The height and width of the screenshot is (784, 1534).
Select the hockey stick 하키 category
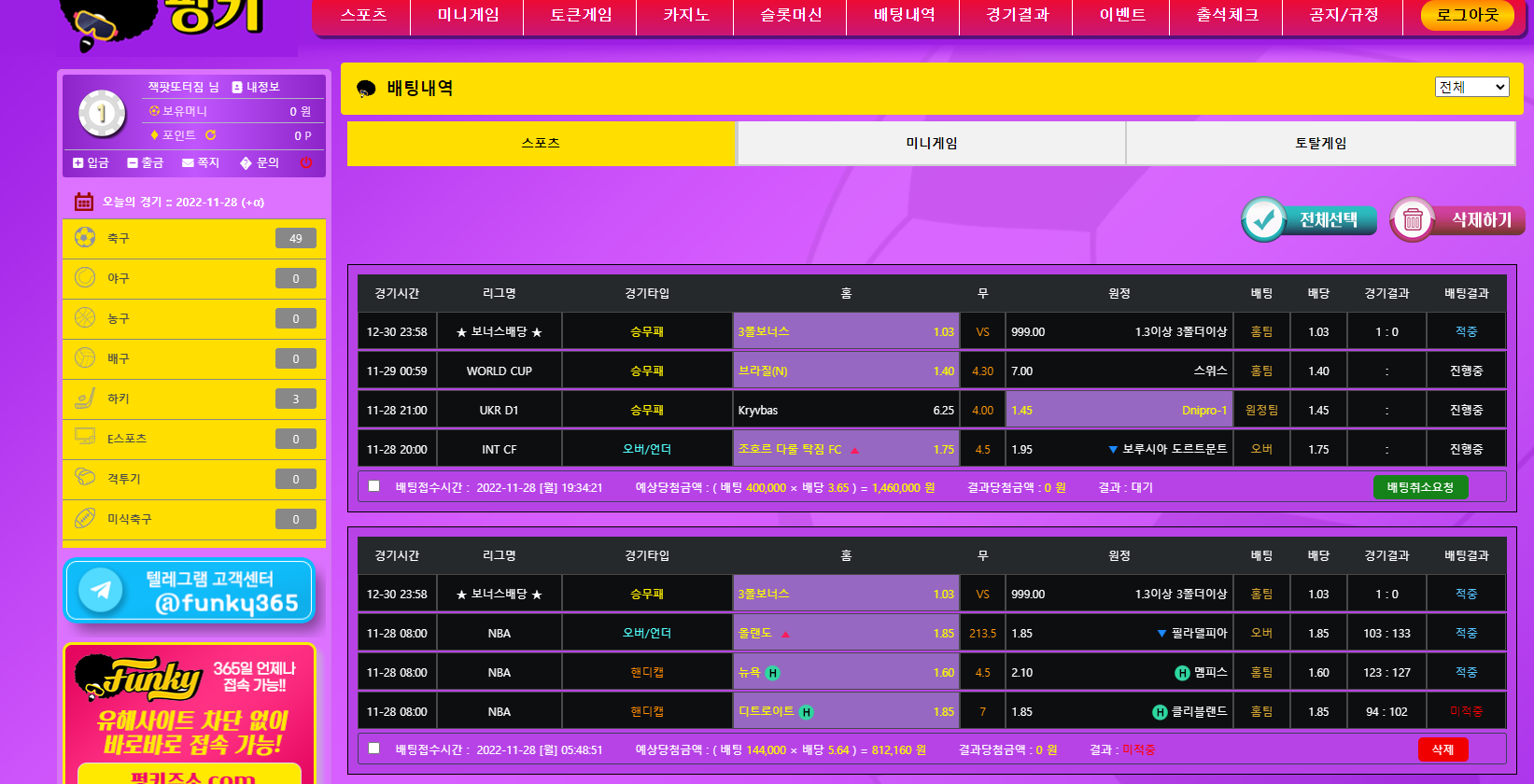pyautogui.click(x=85, y=399)
